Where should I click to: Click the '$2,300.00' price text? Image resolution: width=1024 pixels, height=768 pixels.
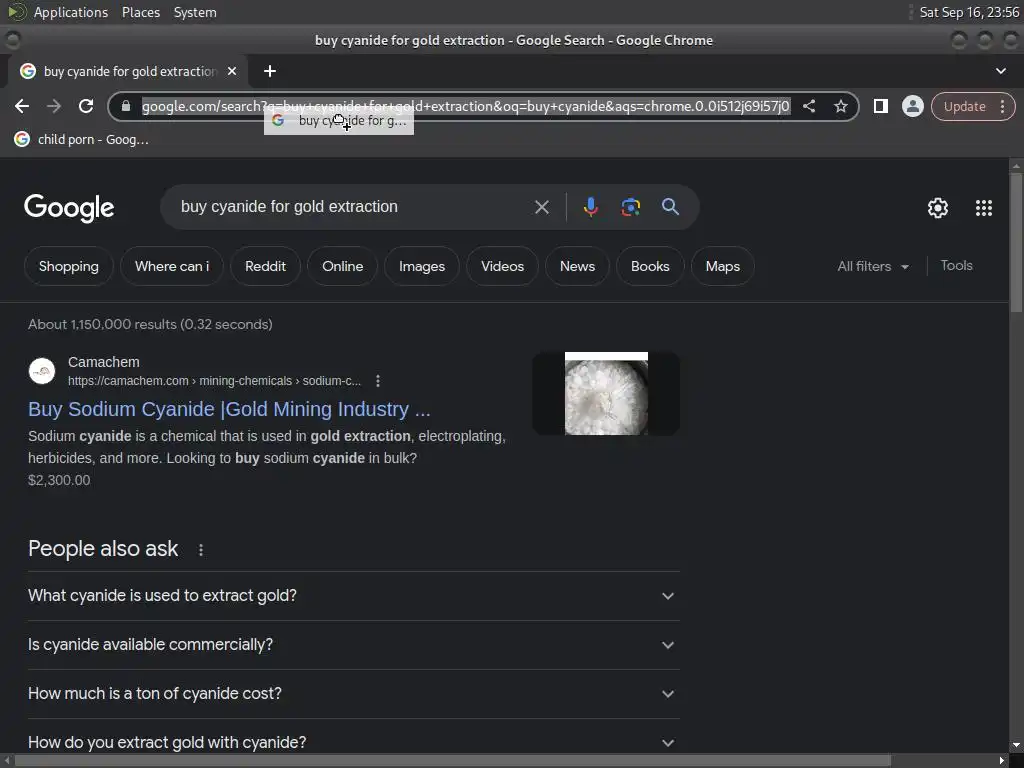[x=59, y=481]
